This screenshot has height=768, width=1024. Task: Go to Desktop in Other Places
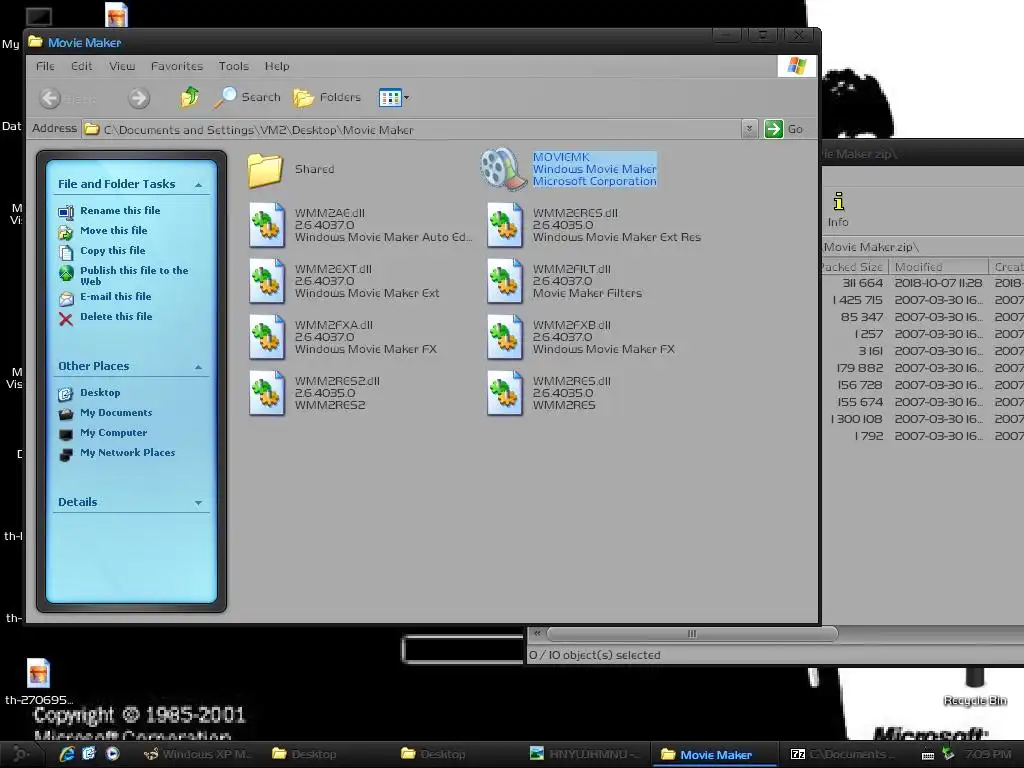[x=100, y=392]
